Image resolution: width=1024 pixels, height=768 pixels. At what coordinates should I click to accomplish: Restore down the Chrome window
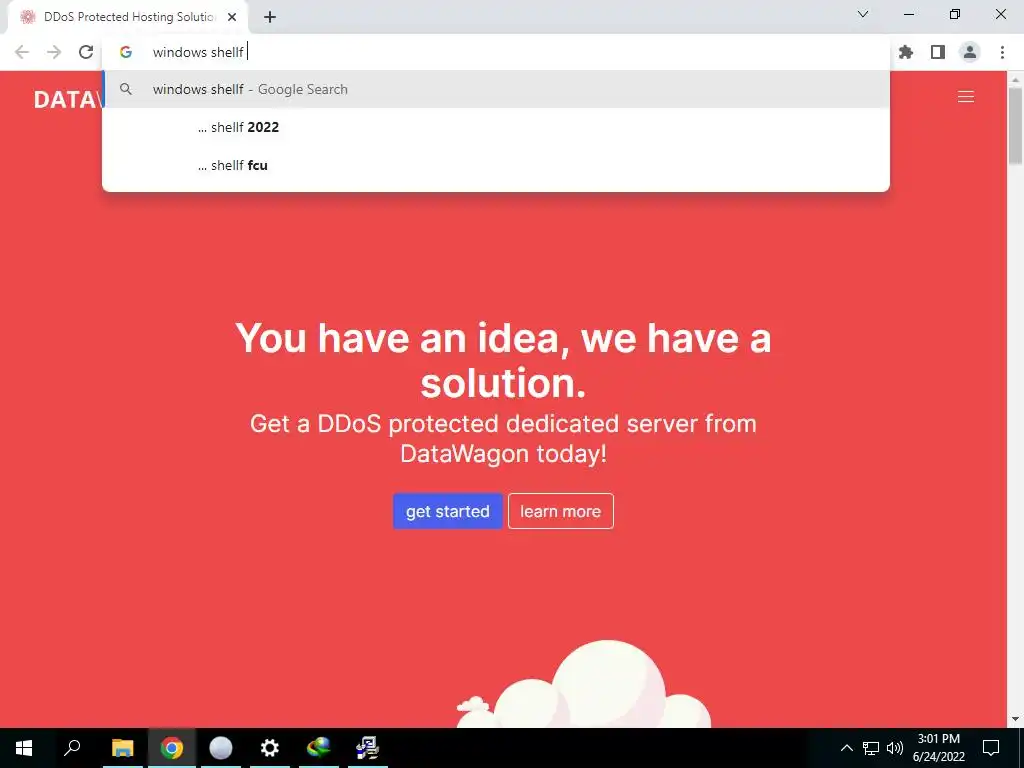click(955, 14)
